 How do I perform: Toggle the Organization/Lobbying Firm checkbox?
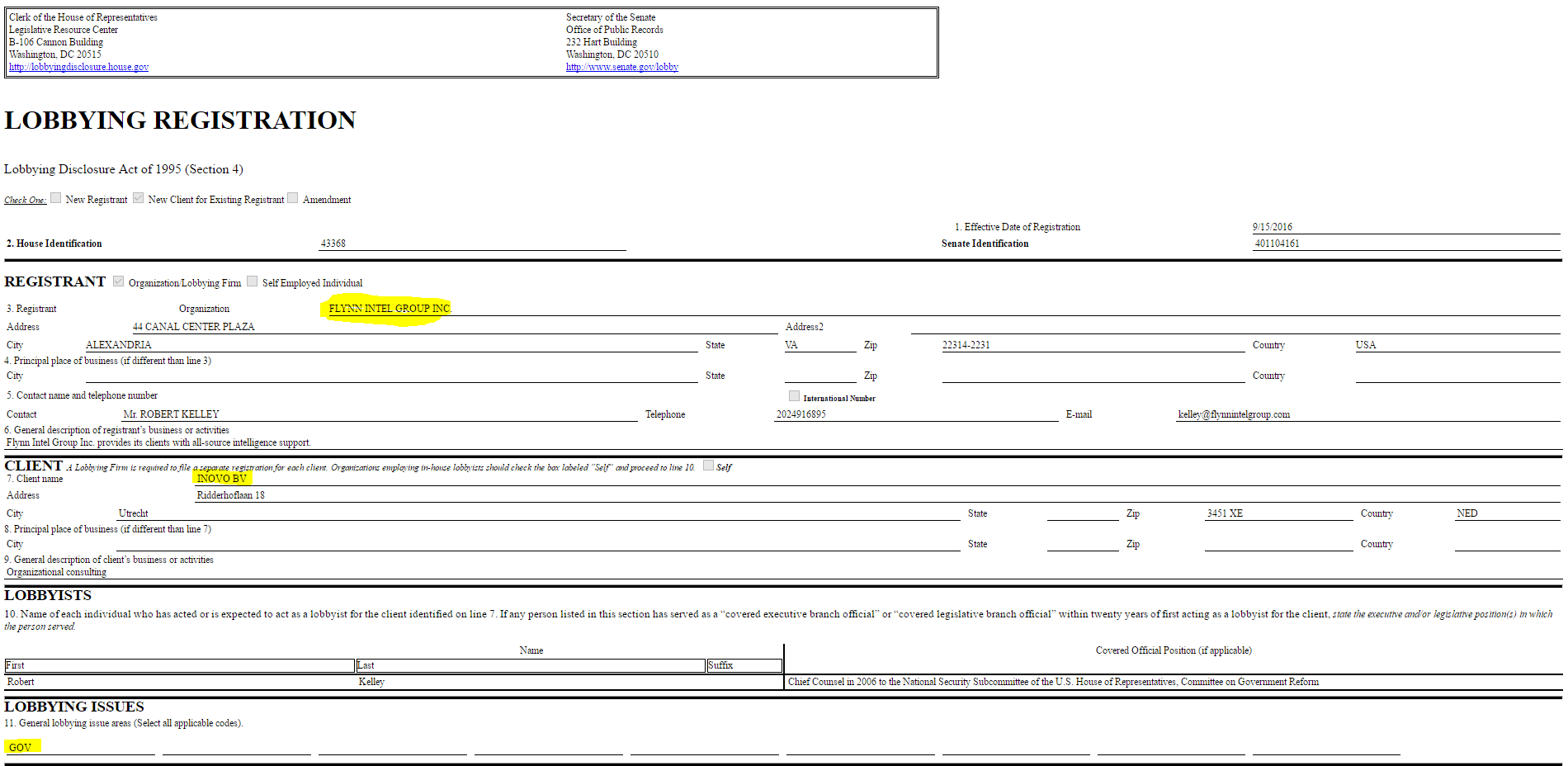click(118, 281)
